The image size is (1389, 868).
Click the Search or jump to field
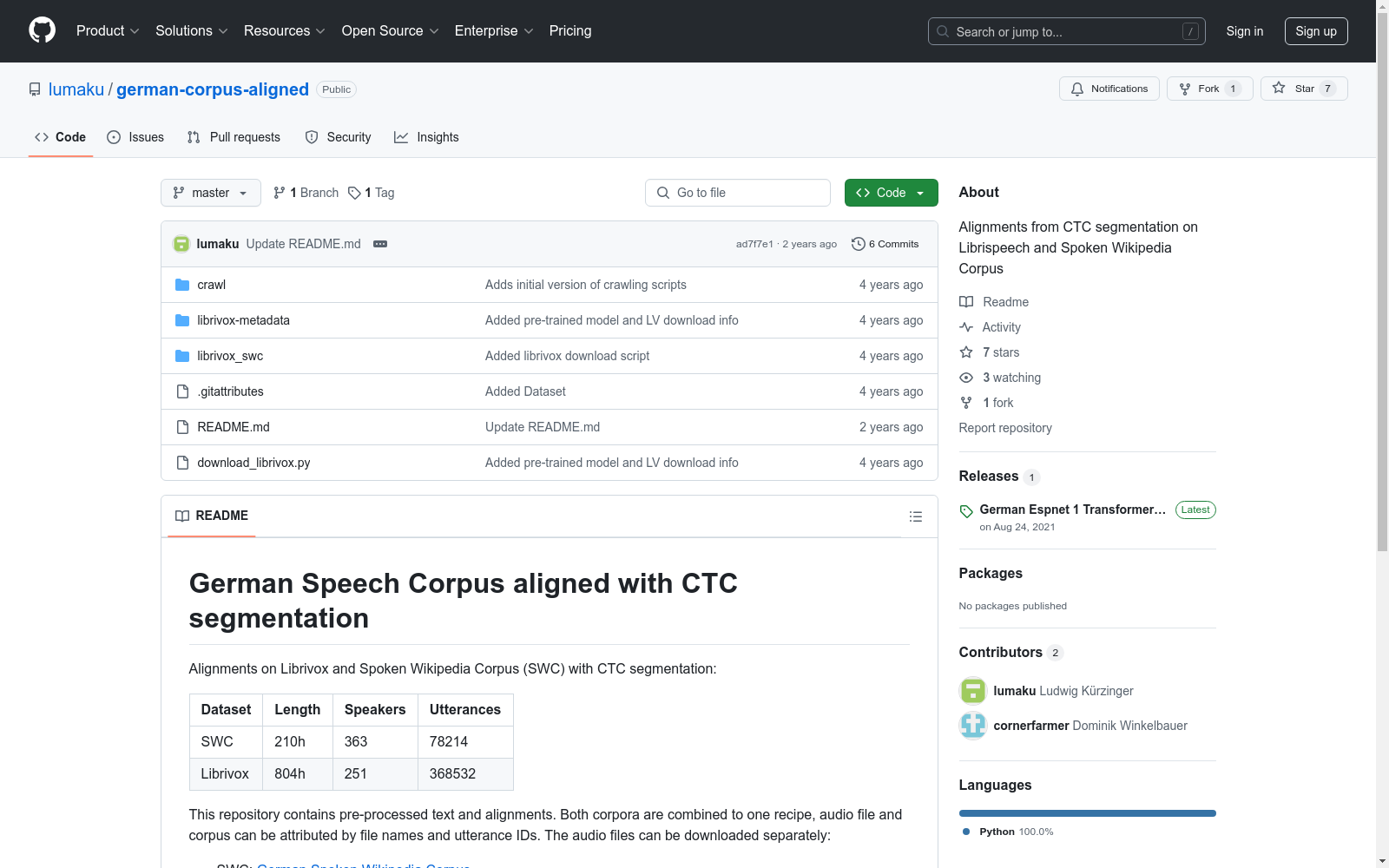tap(1067, 31)
